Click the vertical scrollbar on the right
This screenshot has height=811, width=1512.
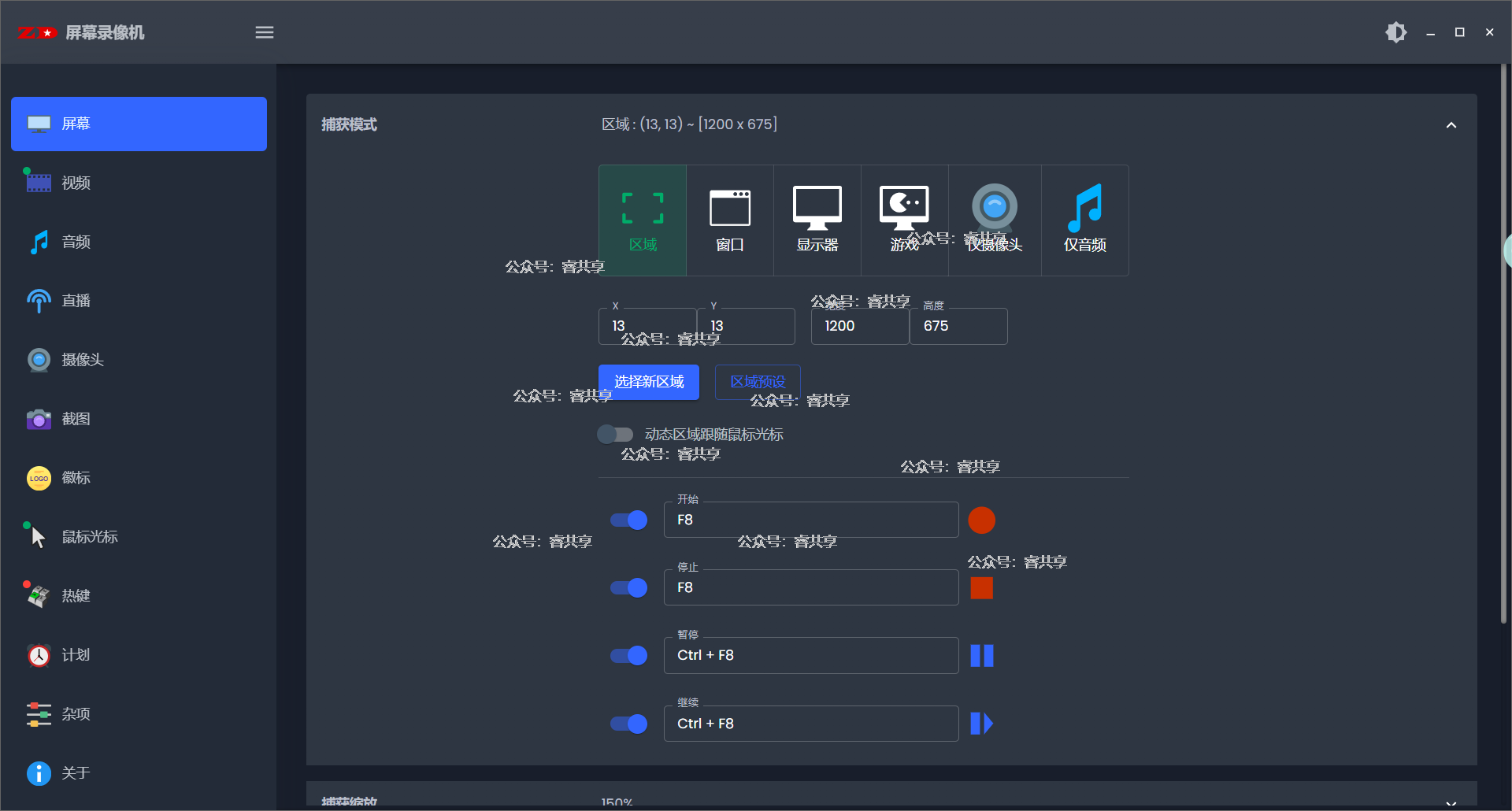(x=1503, y=346)
